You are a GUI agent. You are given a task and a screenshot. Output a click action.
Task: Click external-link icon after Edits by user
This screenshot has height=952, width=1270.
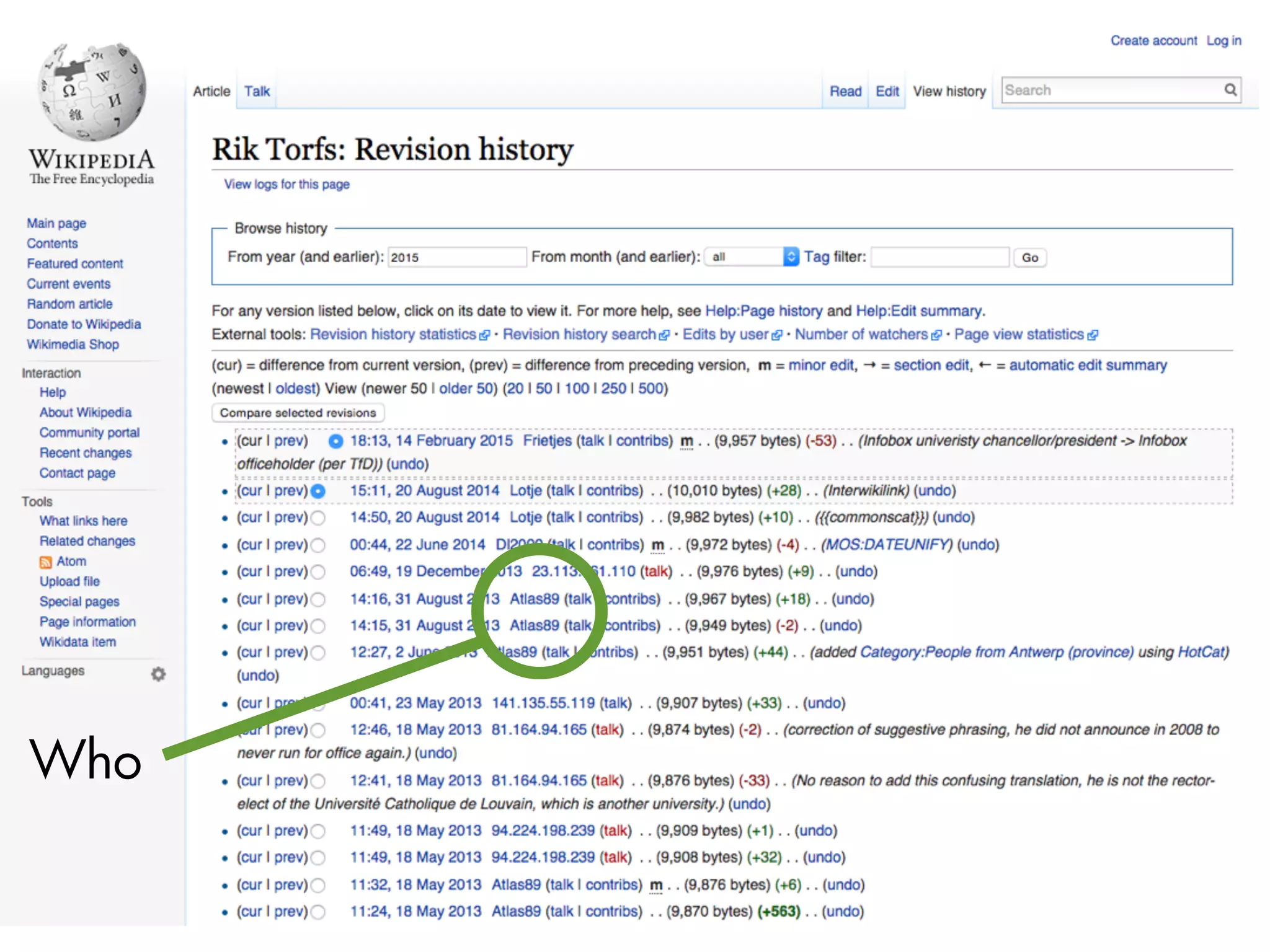point(777,335)
